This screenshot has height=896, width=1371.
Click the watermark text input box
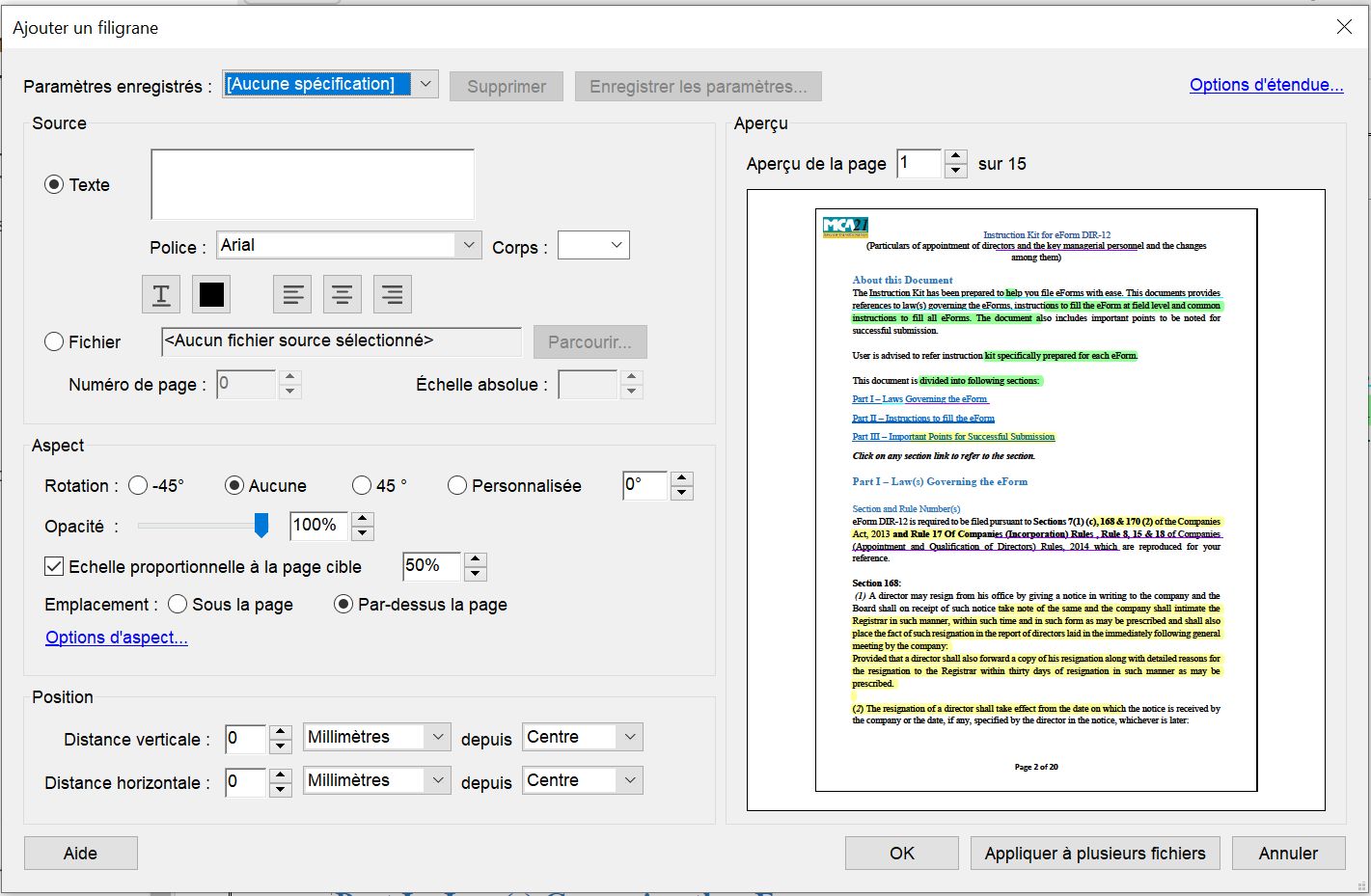tap(313, 184)
